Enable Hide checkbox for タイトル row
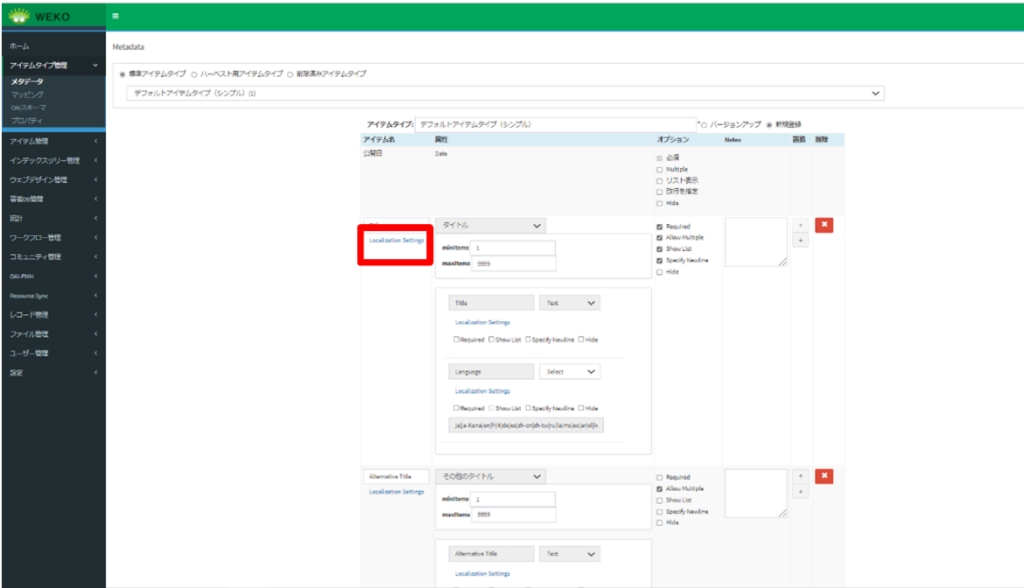This screenshot has height=588, width=1024. click(x=659, y=272)
